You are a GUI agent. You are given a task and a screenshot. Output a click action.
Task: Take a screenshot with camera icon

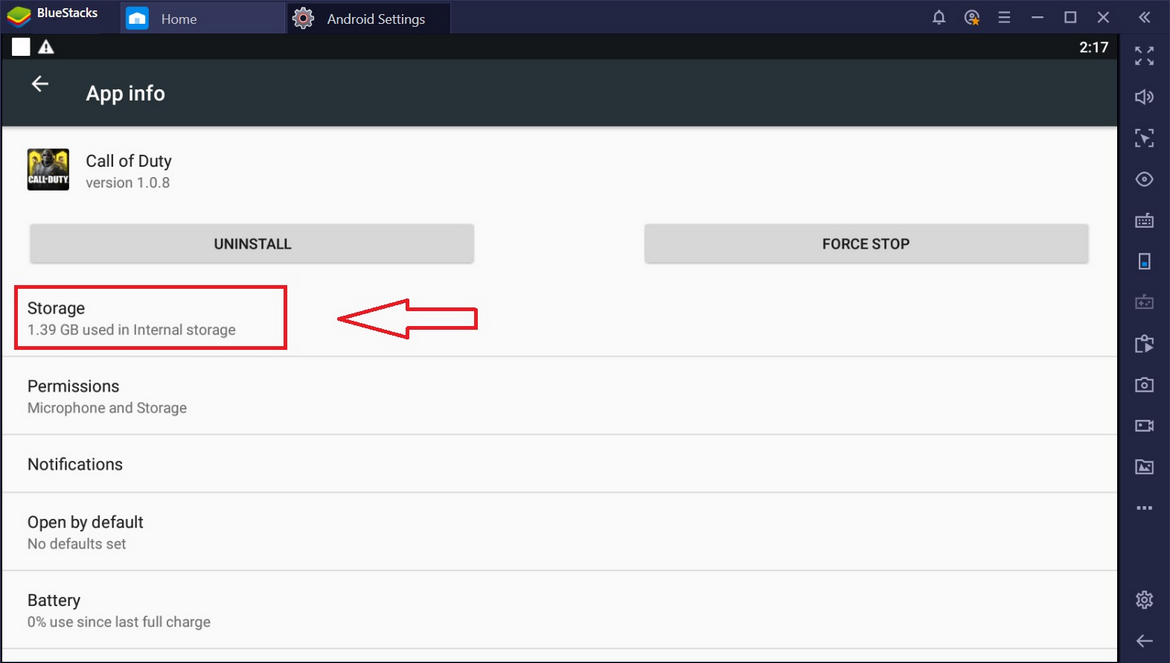point(1144,384)
